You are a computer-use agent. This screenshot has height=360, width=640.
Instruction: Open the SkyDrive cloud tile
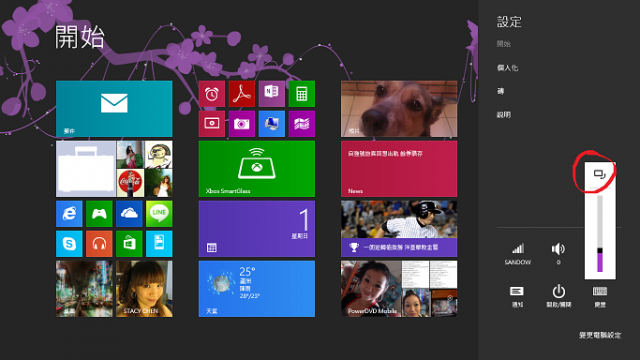coord(129,213)
